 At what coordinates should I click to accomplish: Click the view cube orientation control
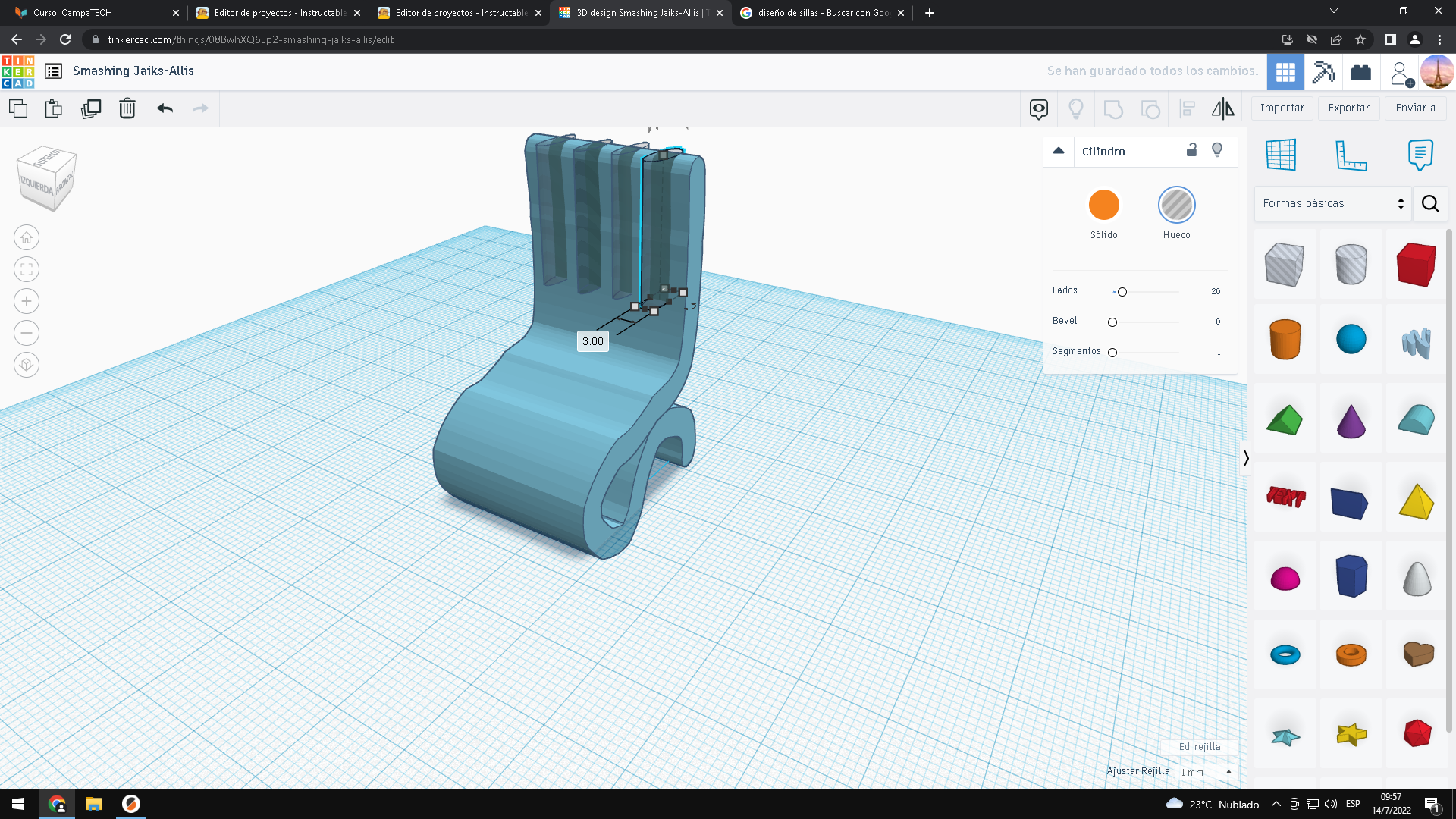[47, 178]
